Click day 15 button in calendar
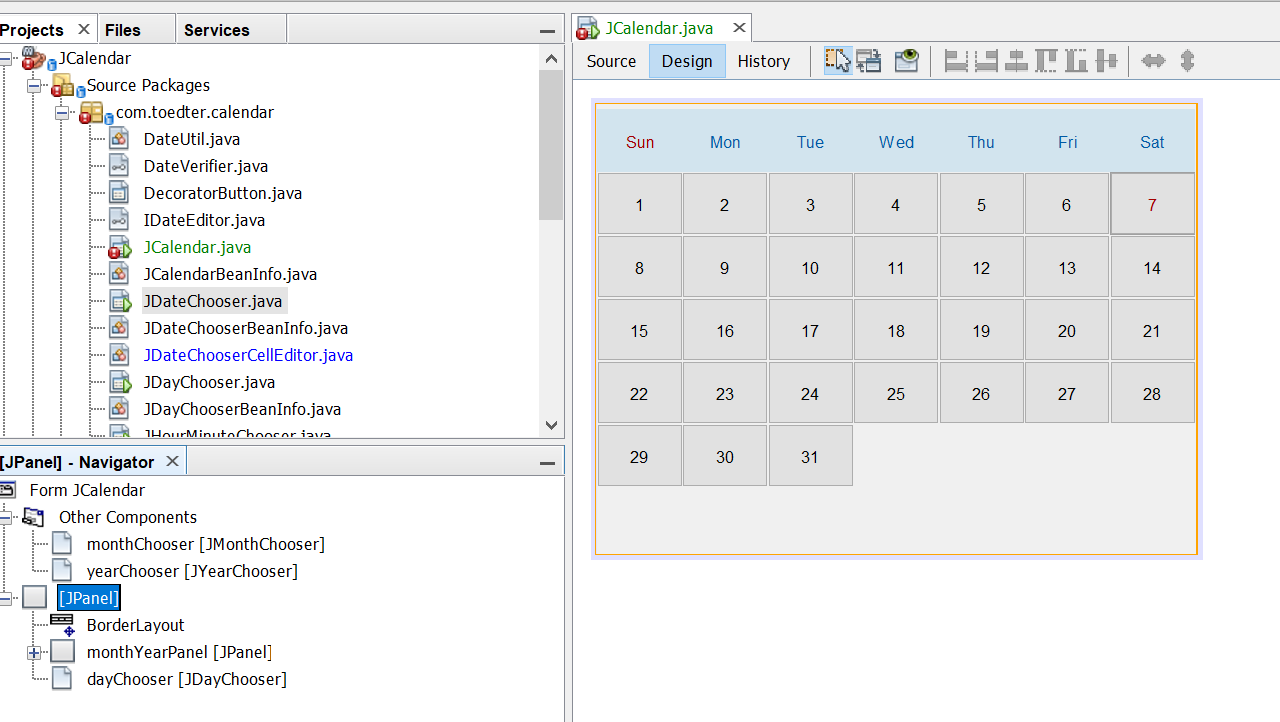This screenshot has width=1280, height=722. 640,331
